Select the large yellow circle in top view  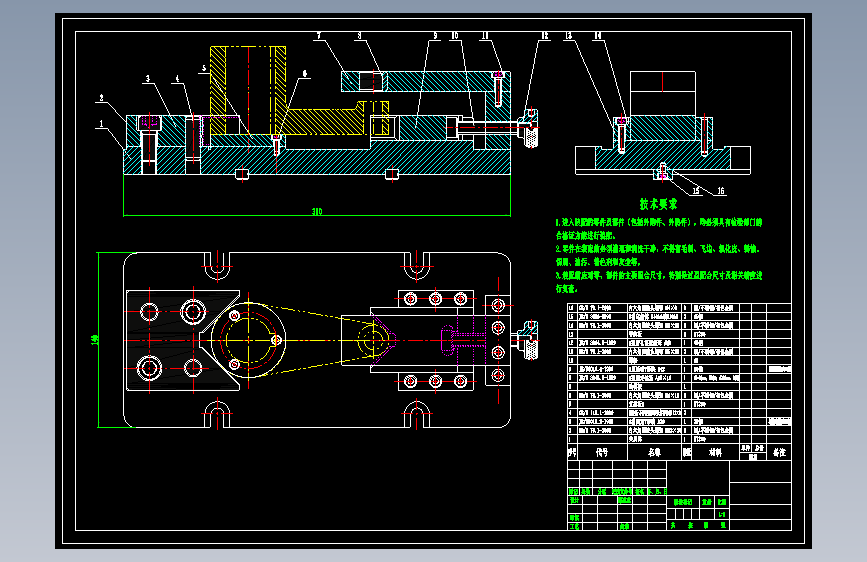click(249, 340)
